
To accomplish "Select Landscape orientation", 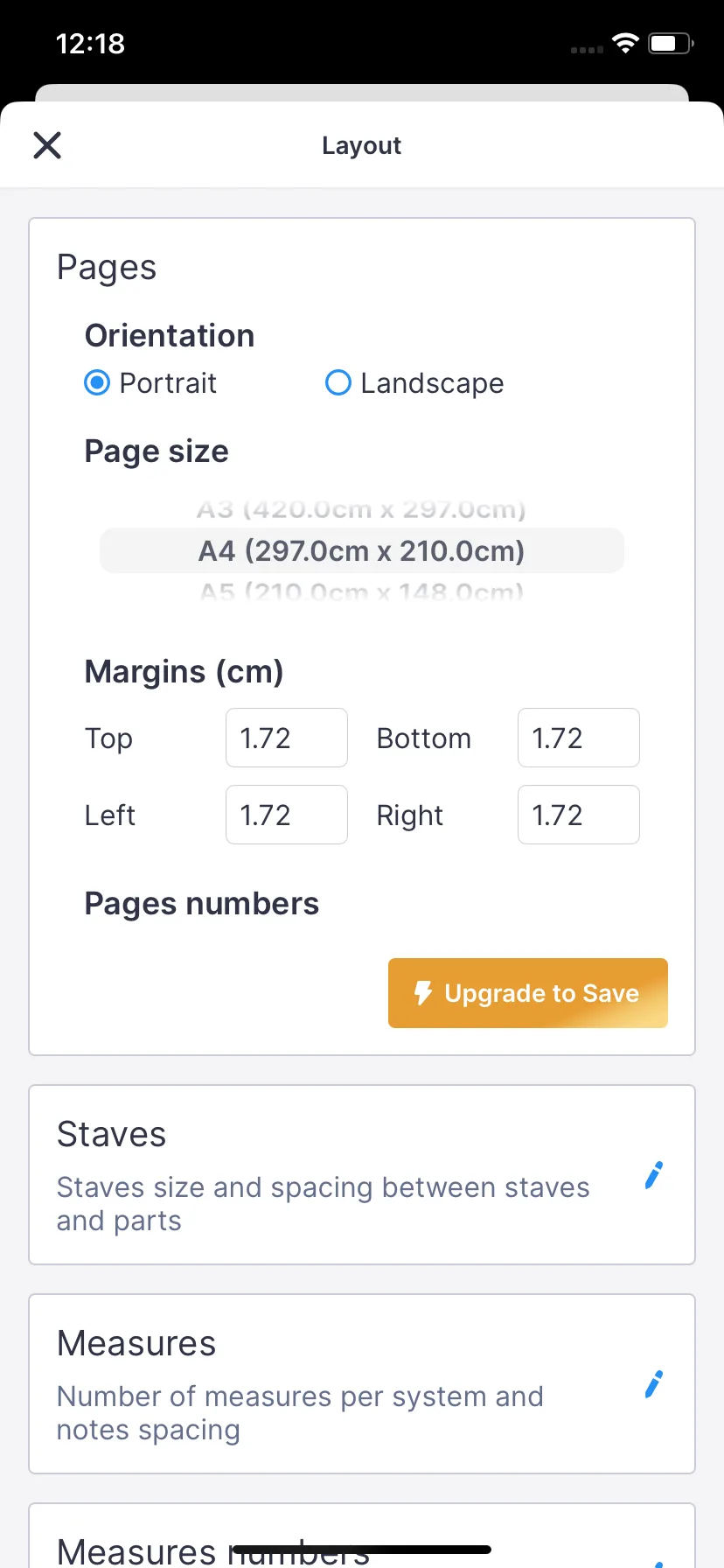I will point(338,383).
